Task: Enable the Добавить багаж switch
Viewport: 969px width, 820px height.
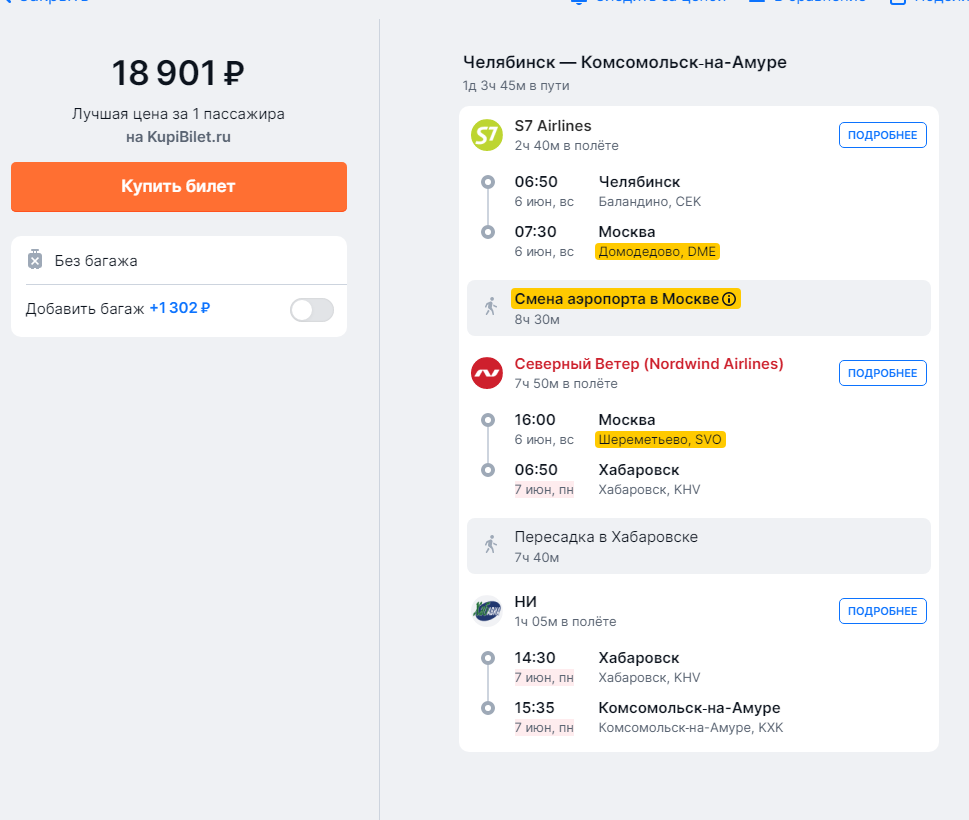Action: click(311, 310)
